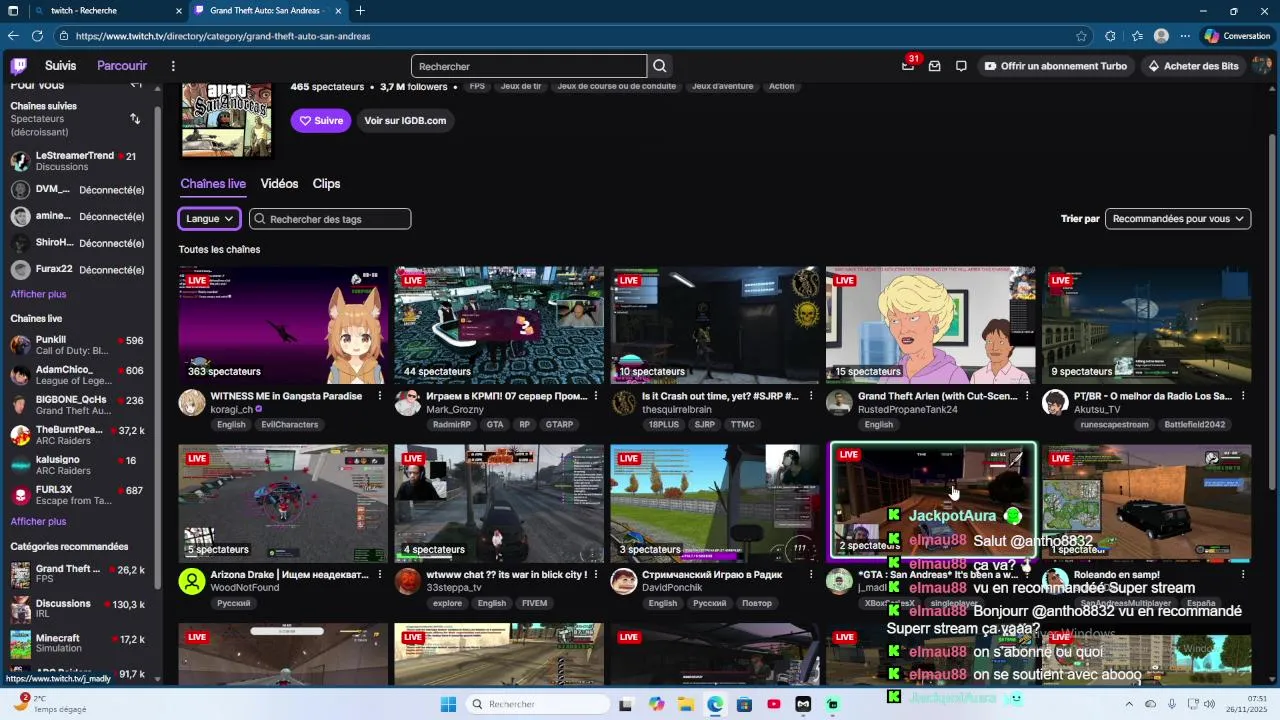Open options menu for WoodNotFound stream
The height and width of the screenshot is (720, 1280).
[x=380, y=575]
